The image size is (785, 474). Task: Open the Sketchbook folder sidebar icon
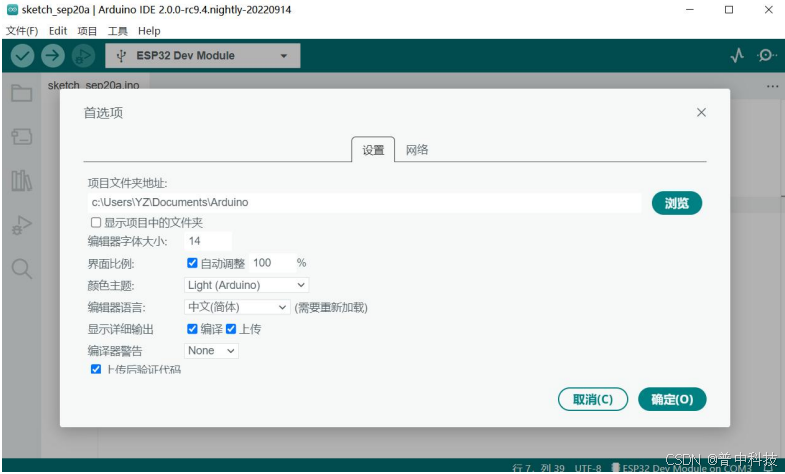tap(22, 93)
